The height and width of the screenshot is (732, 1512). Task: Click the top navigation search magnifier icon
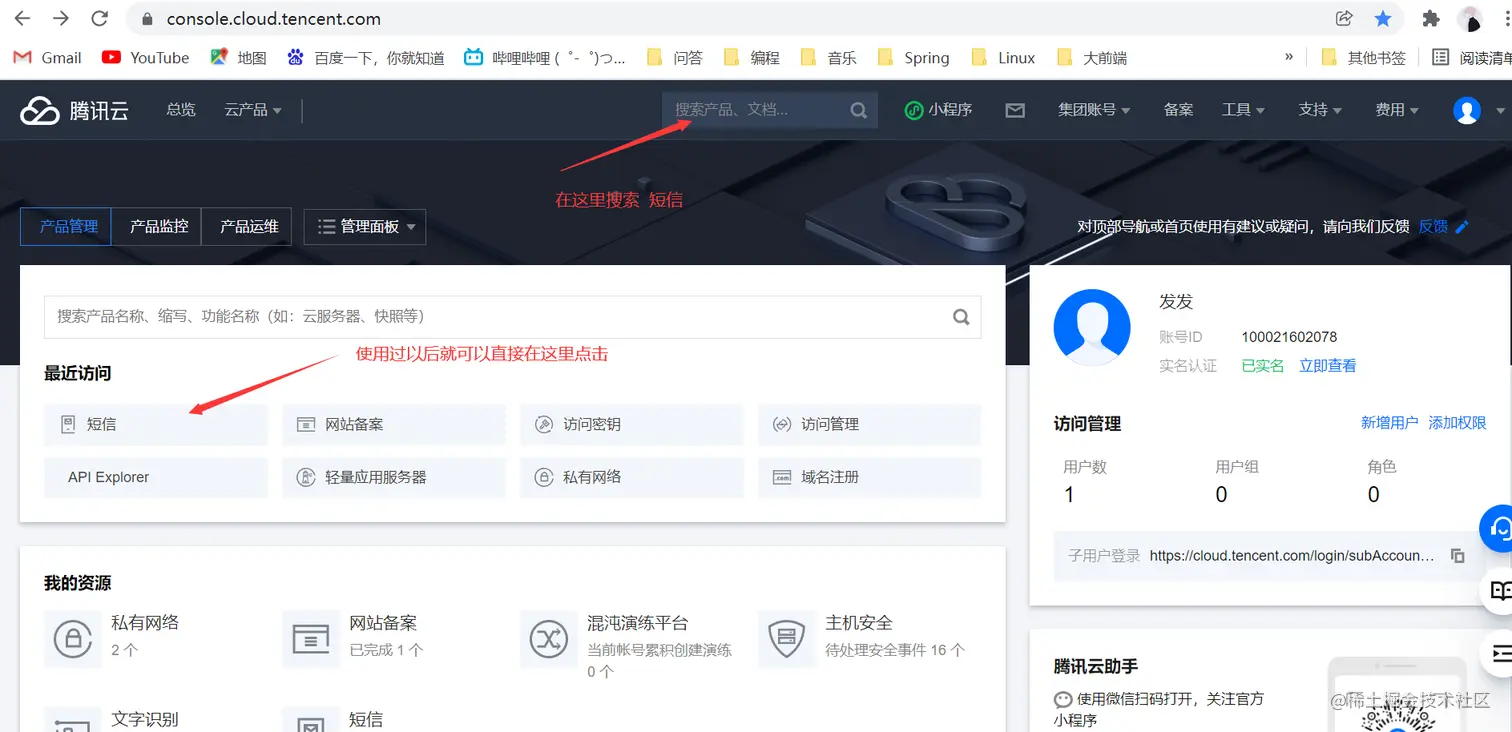(859, 110)
